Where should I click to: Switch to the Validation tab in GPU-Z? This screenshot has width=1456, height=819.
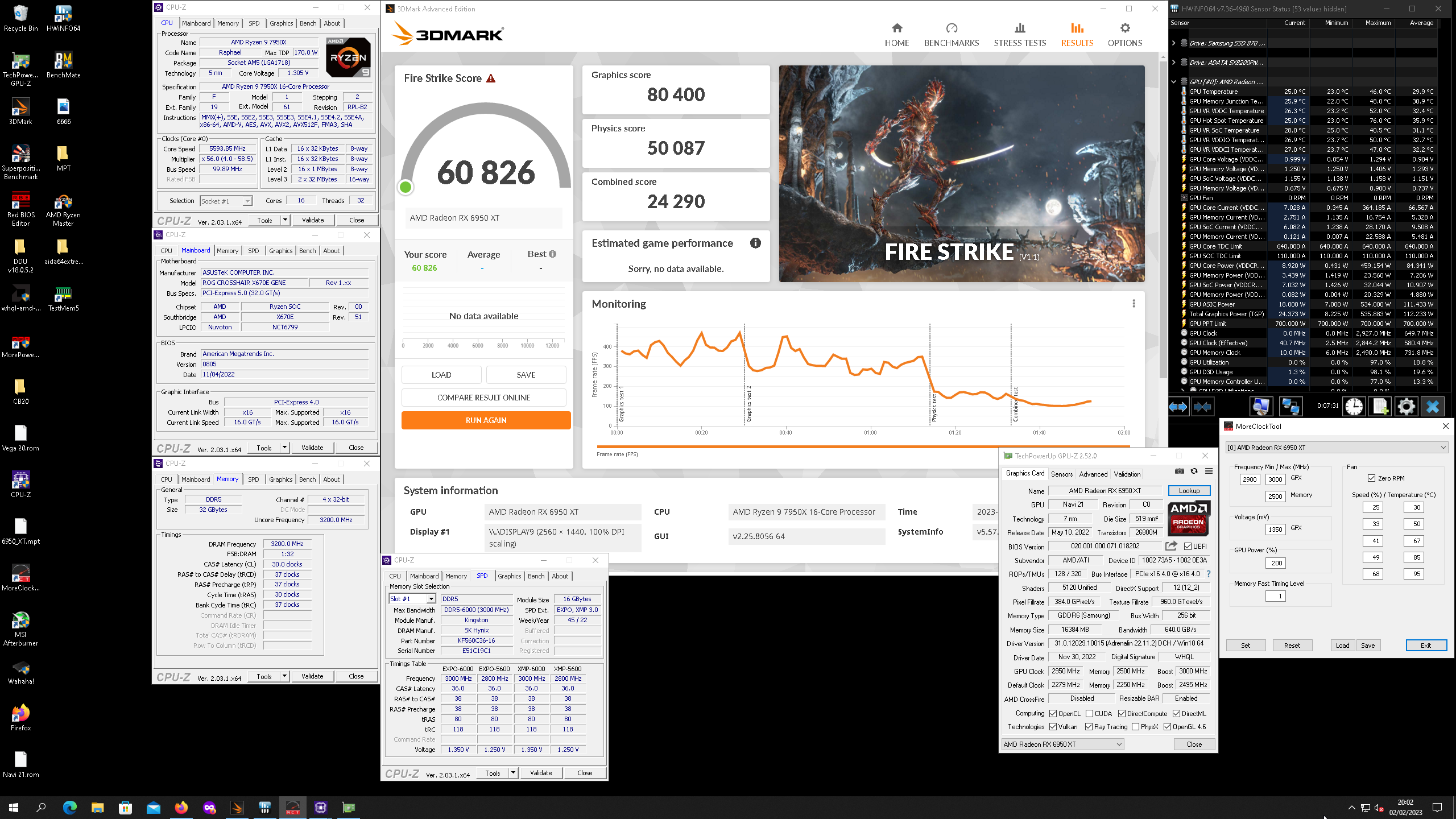coord(1127,474)
